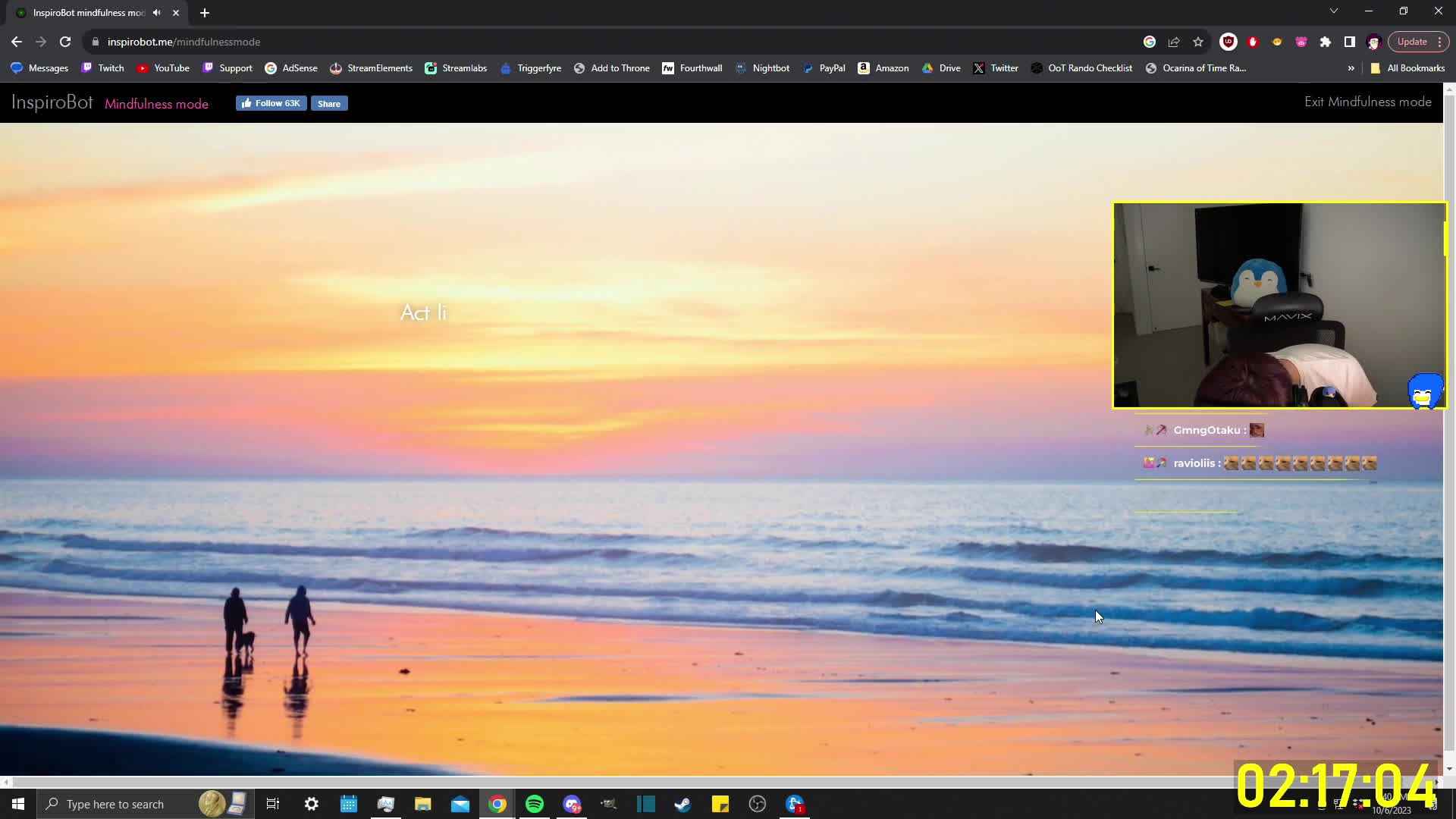Open the Twitter bookmark

[996, 68]
